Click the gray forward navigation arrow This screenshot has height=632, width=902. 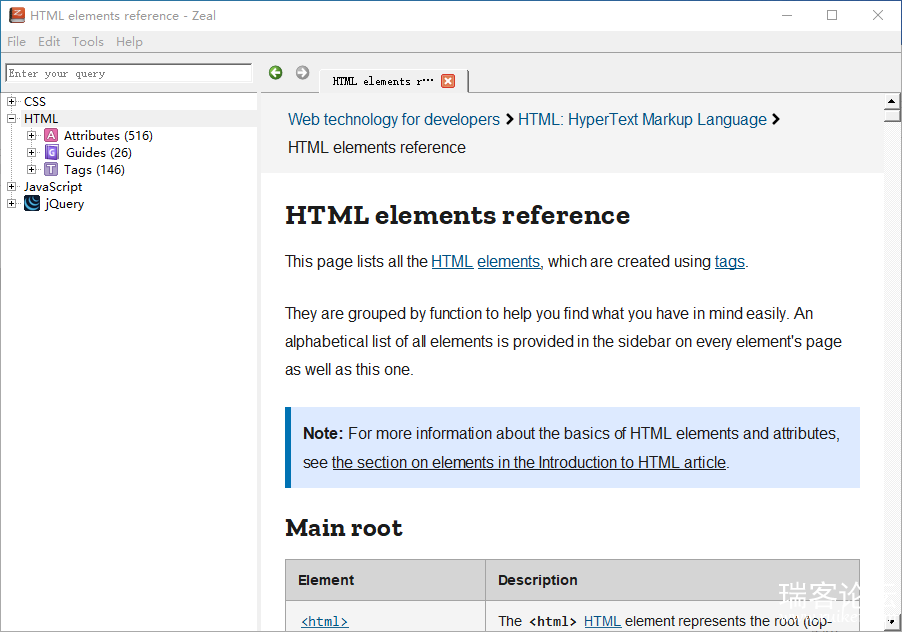point(302,72)
